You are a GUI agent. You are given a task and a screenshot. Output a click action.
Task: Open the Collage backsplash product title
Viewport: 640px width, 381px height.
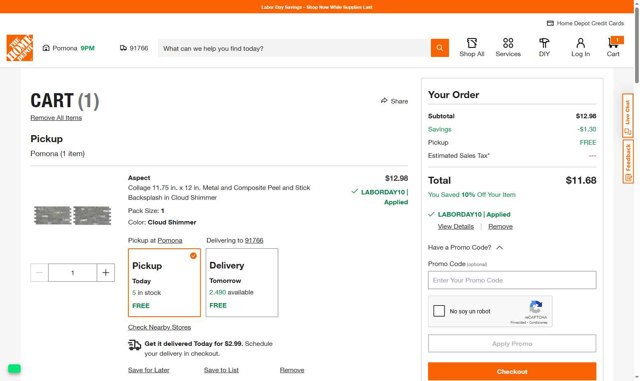click(x=219, y=192)
